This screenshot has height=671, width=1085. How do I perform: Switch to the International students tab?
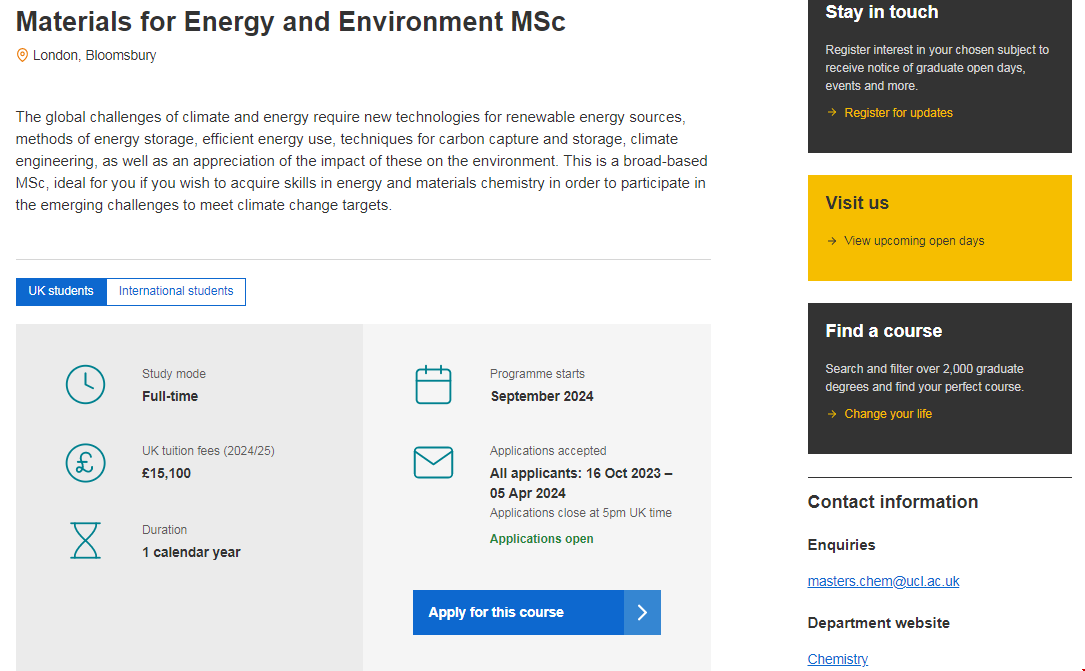[176, 291]
